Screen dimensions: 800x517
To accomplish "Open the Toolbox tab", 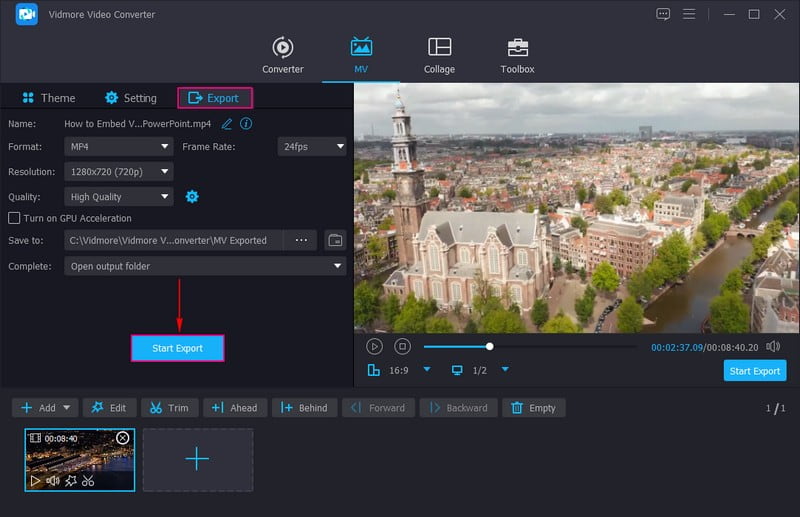I will (x=517, y=55).
